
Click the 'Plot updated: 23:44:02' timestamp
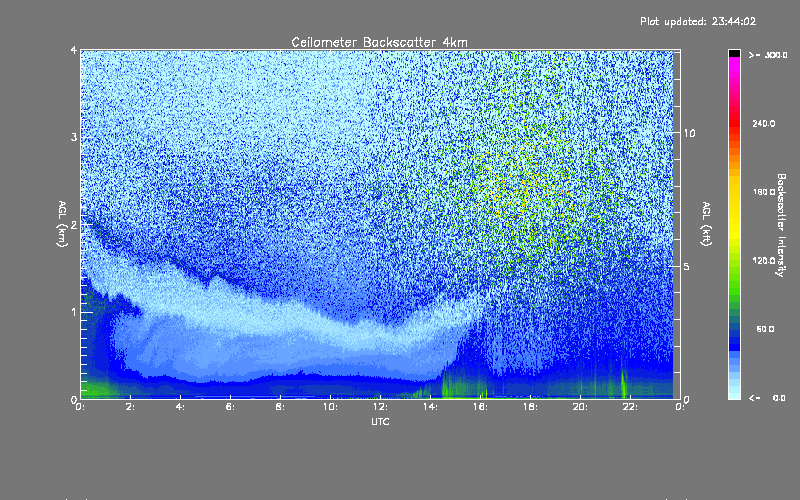pyautogui.click(x=698, y=21)
